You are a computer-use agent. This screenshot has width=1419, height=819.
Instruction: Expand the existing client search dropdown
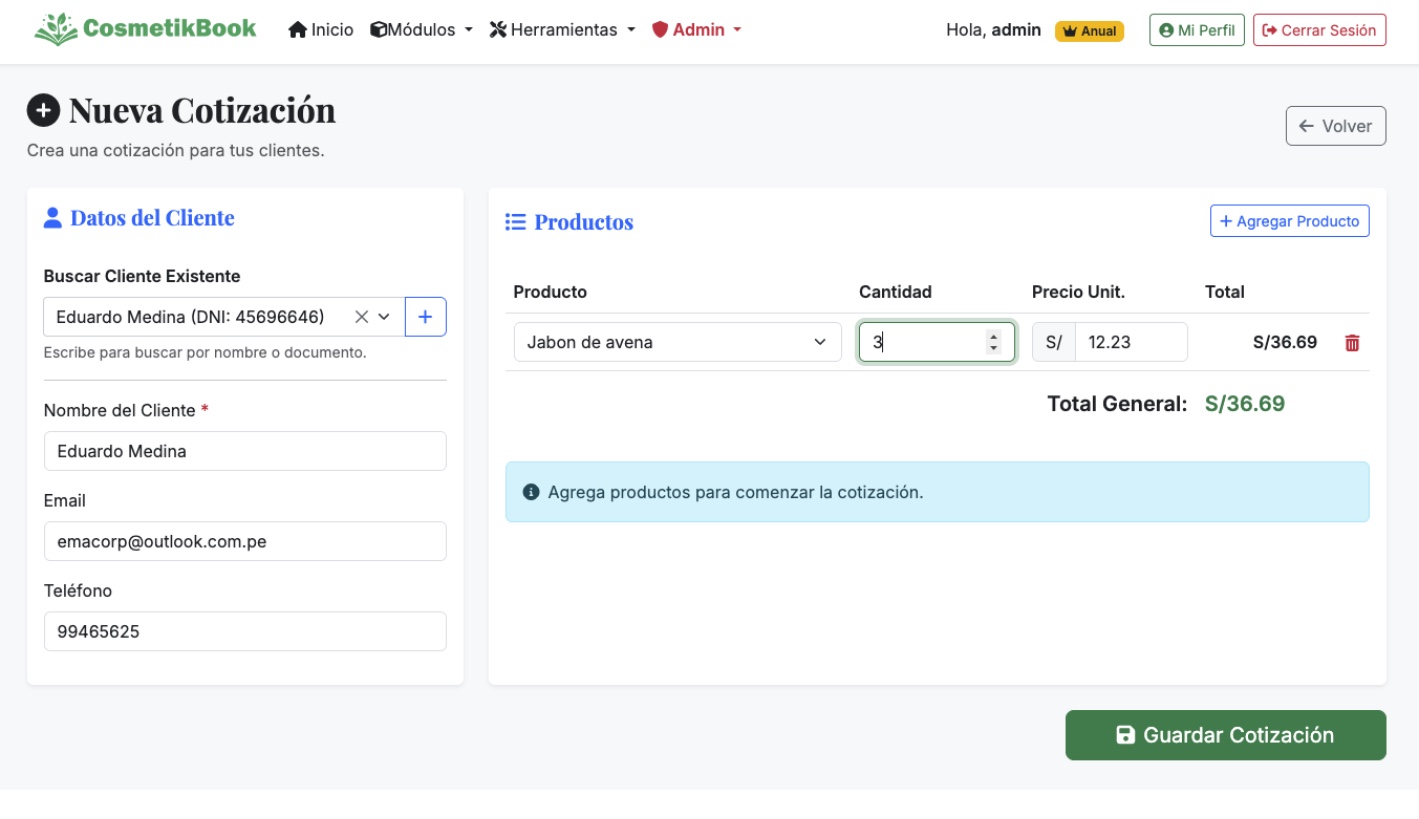pos(384,317)
